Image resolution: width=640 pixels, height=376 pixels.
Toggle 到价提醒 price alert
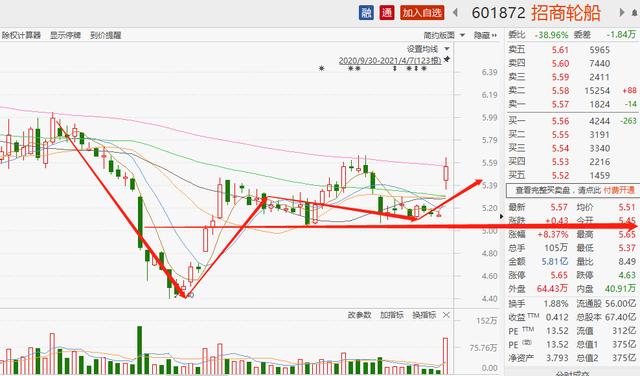(106, 36)
